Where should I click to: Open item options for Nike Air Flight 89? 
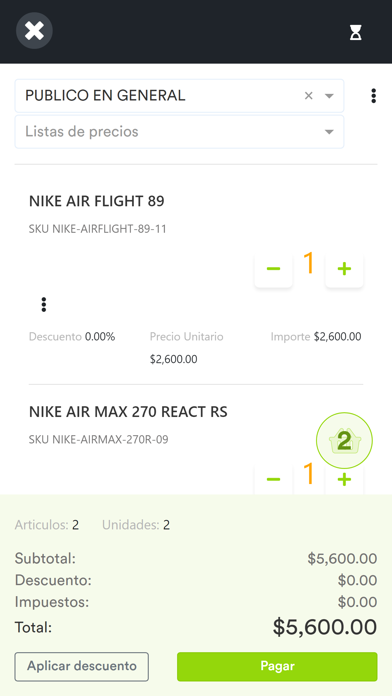(44, 304)
